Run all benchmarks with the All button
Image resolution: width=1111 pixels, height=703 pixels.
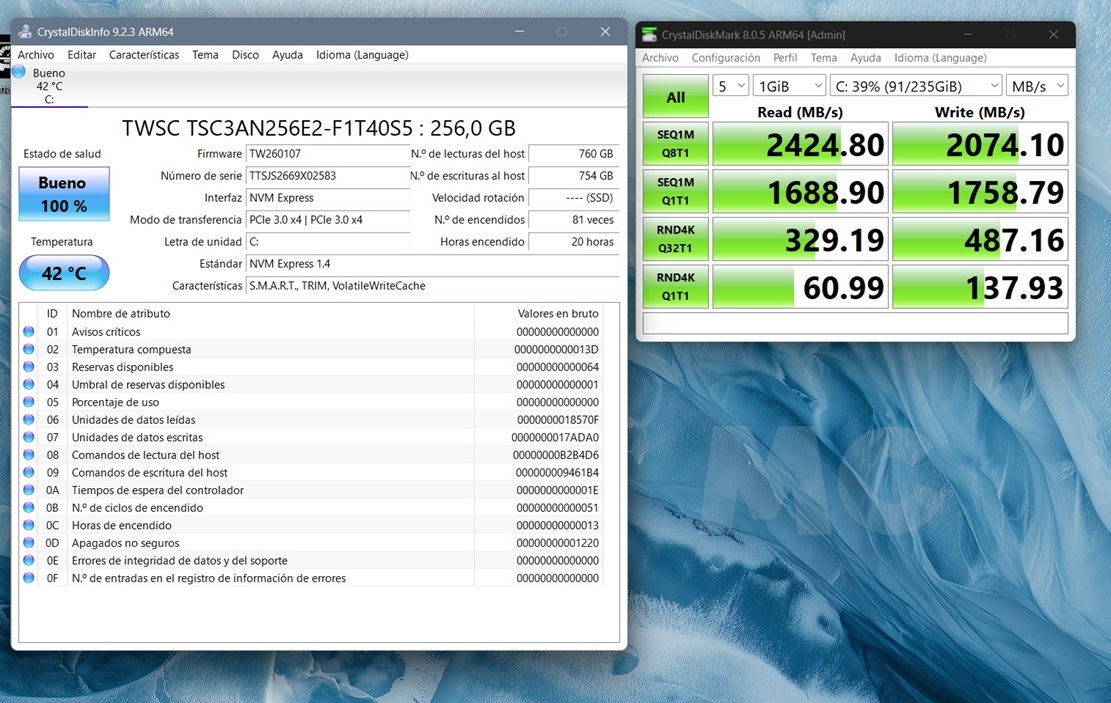pos(675,96)
